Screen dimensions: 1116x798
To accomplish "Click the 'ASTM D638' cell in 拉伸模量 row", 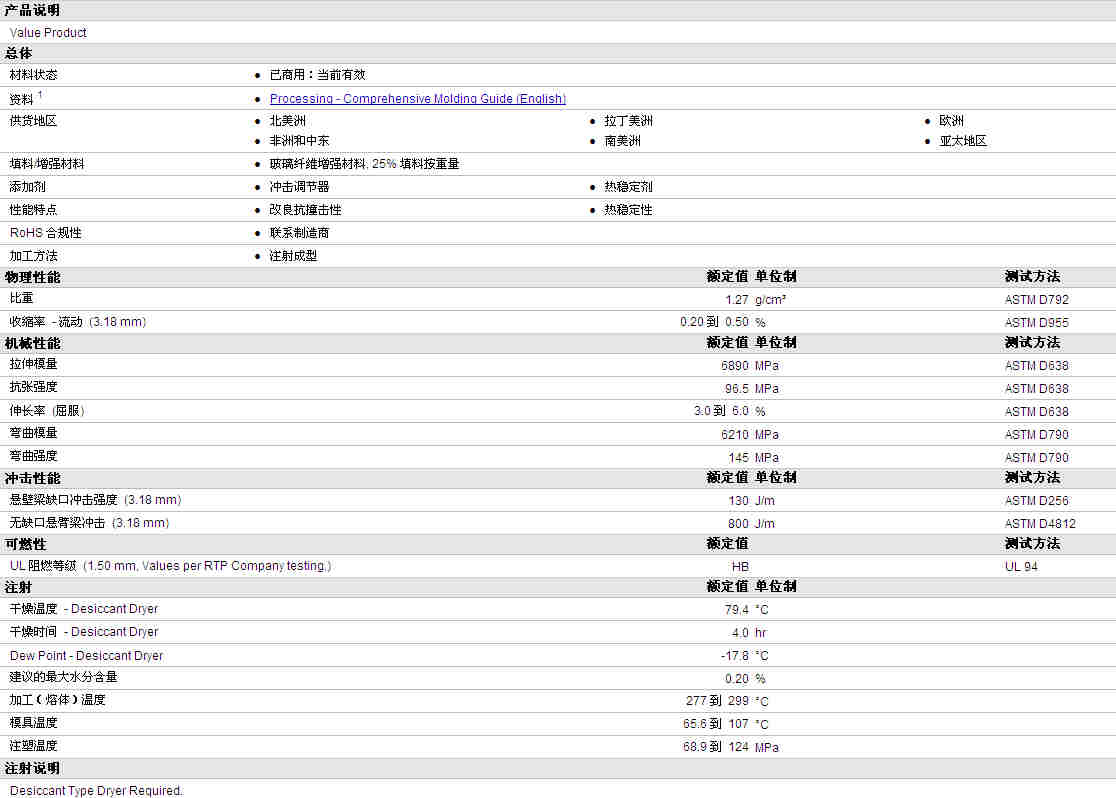I will point(1036,366).
